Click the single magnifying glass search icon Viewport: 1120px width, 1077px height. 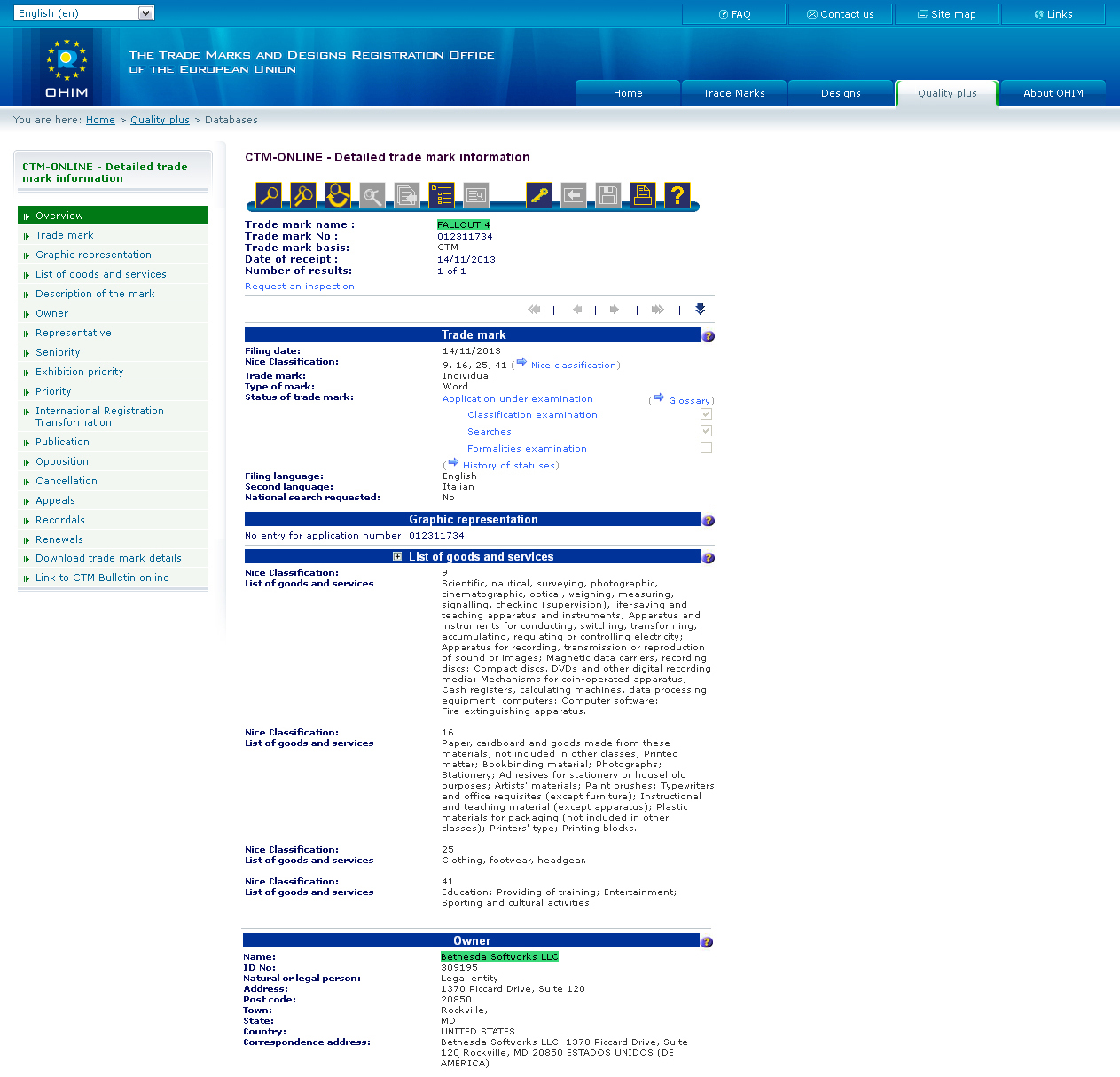[x=269, y=195]
